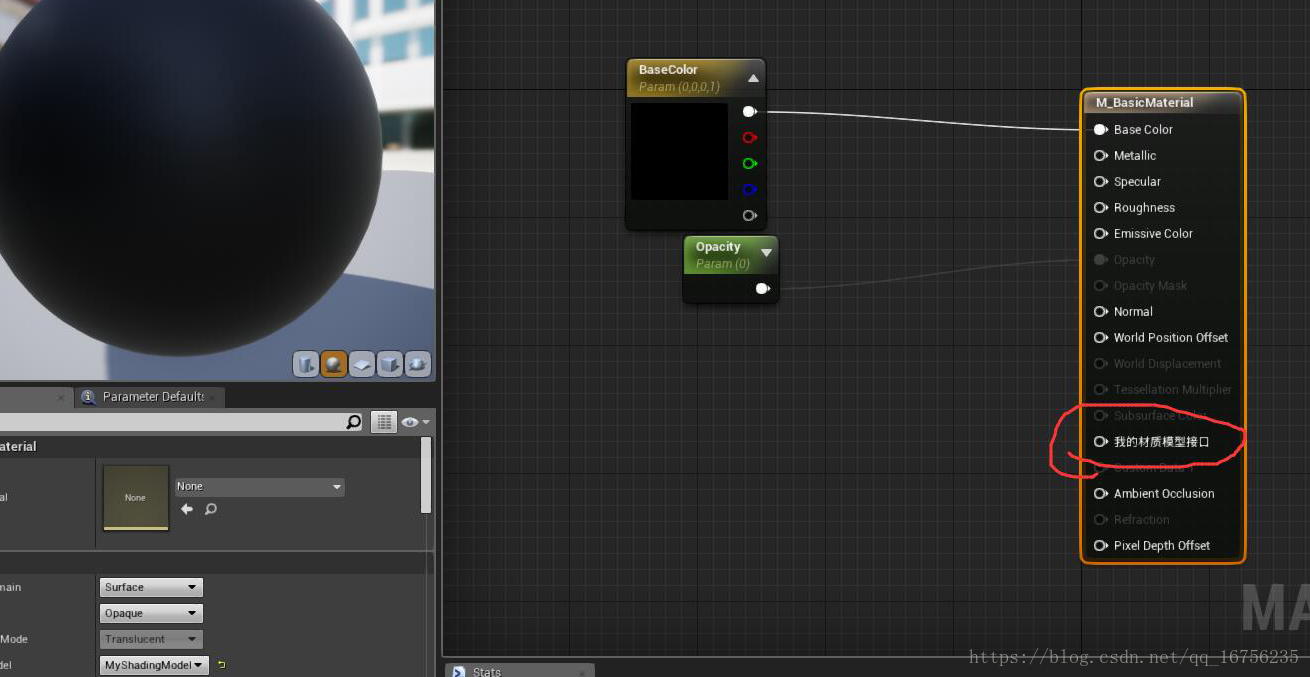Click Pixel Depth Offset input pin circle

(1100, 546)
